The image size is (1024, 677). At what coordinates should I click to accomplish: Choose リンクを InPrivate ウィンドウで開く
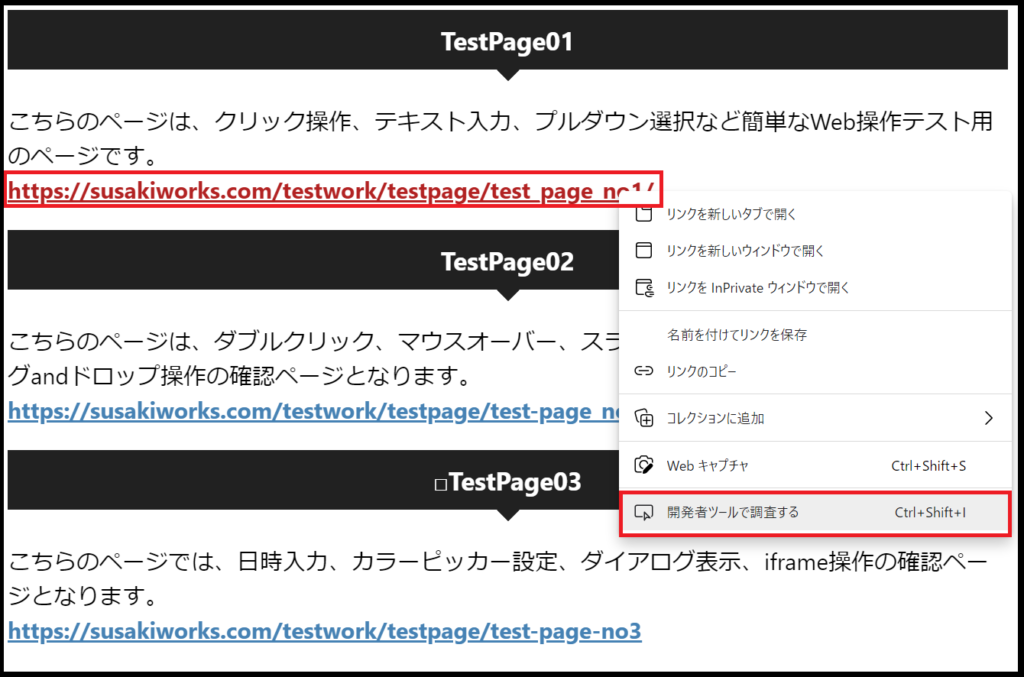click(x=815, y=288)
